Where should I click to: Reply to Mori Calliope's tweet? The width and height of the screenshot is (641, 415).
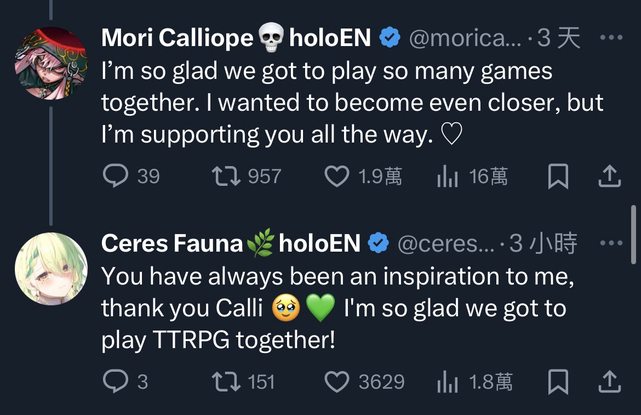[117, 177]
